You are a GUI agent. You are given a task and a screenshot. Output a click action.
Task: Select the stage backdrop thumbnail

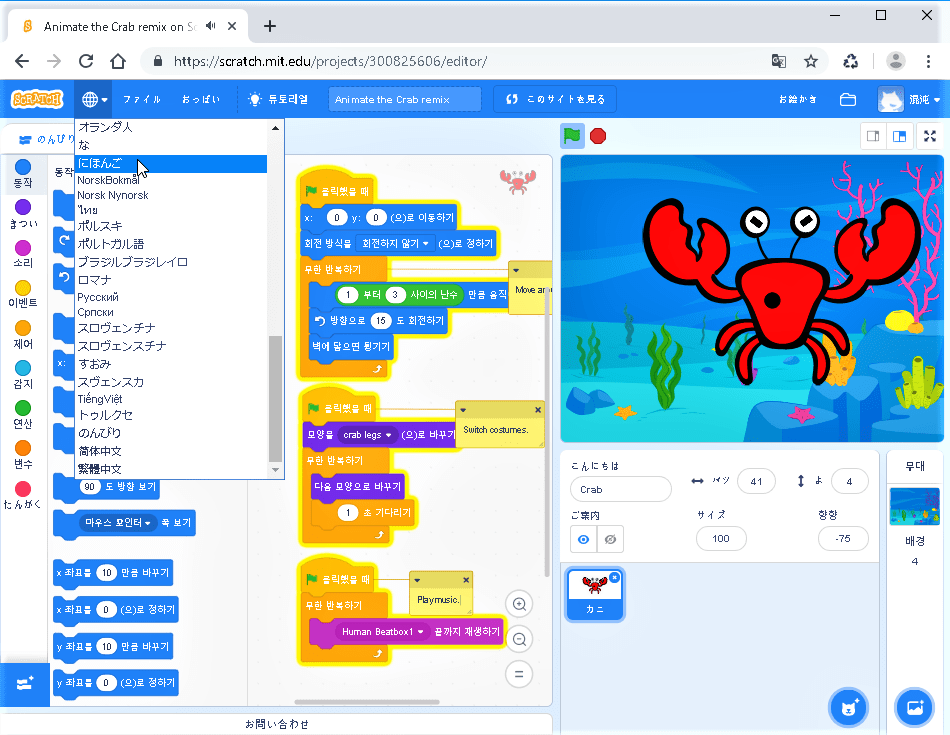tap(914, 507)
